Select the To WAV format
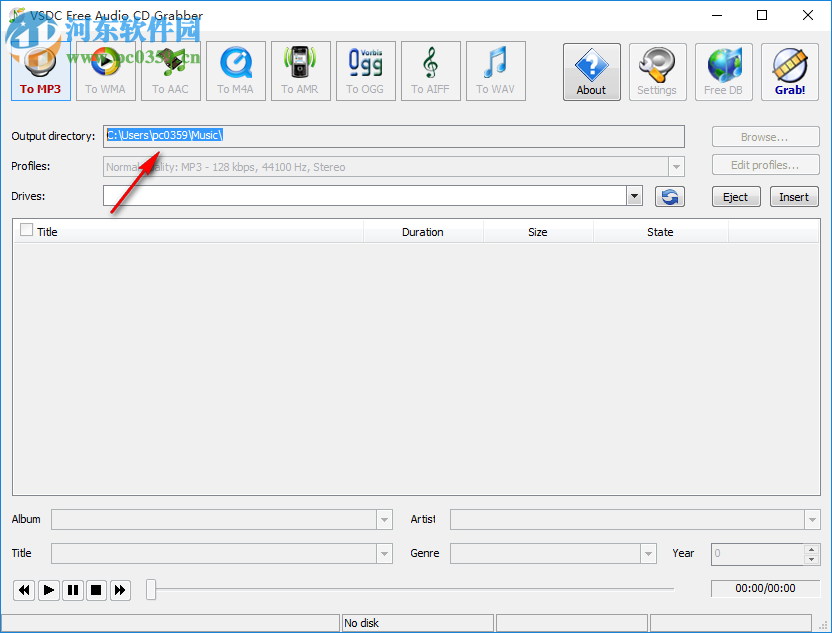This screenshot has height=633, width=832. [495, 70]
